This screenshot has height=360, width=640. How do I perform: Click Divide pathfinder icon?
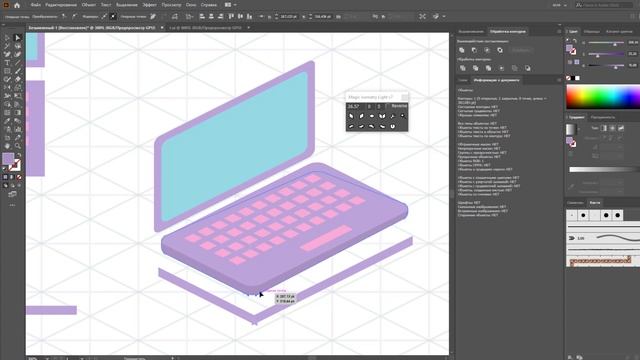[x=462, y=68]
